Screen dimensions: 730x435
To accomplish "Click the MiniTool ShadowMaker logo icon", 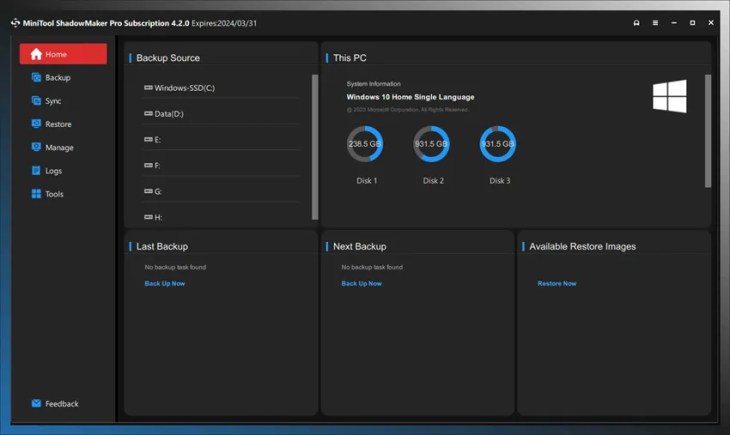I will (15, 23).
